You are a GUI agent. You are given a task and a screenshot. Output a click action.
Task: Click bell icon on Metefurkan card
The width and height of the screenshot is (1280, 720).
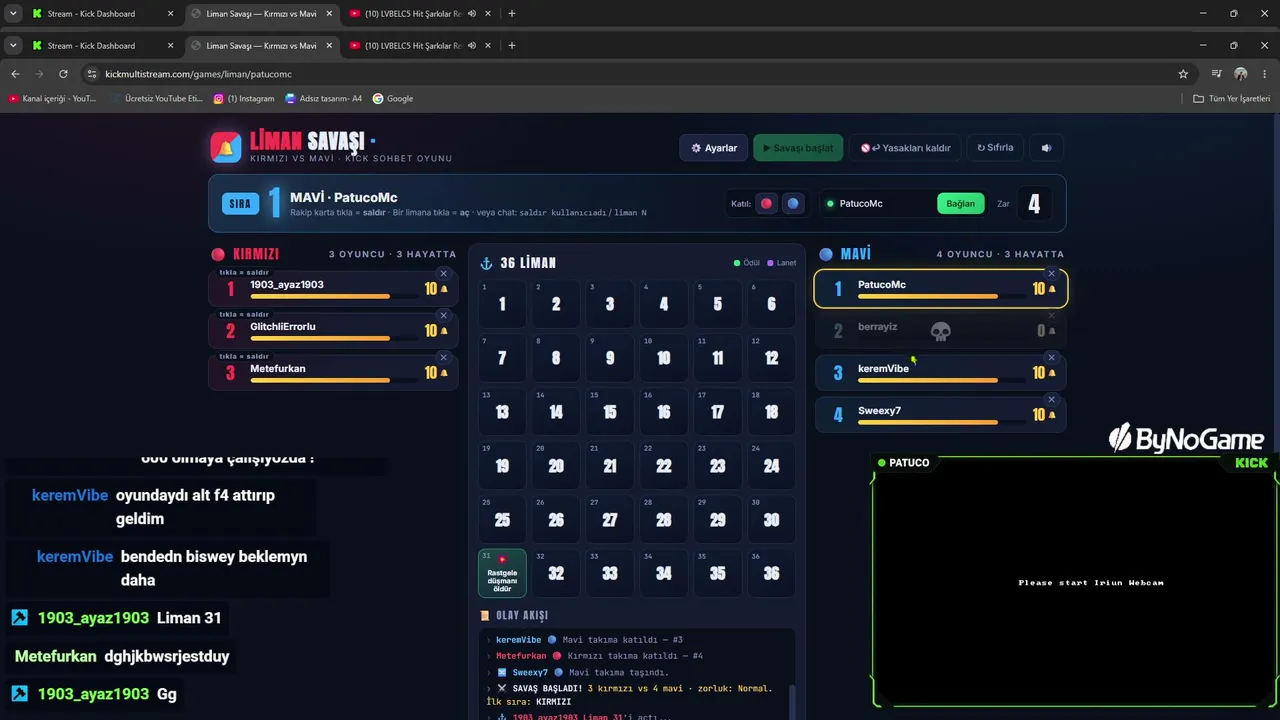pos(444,373)
